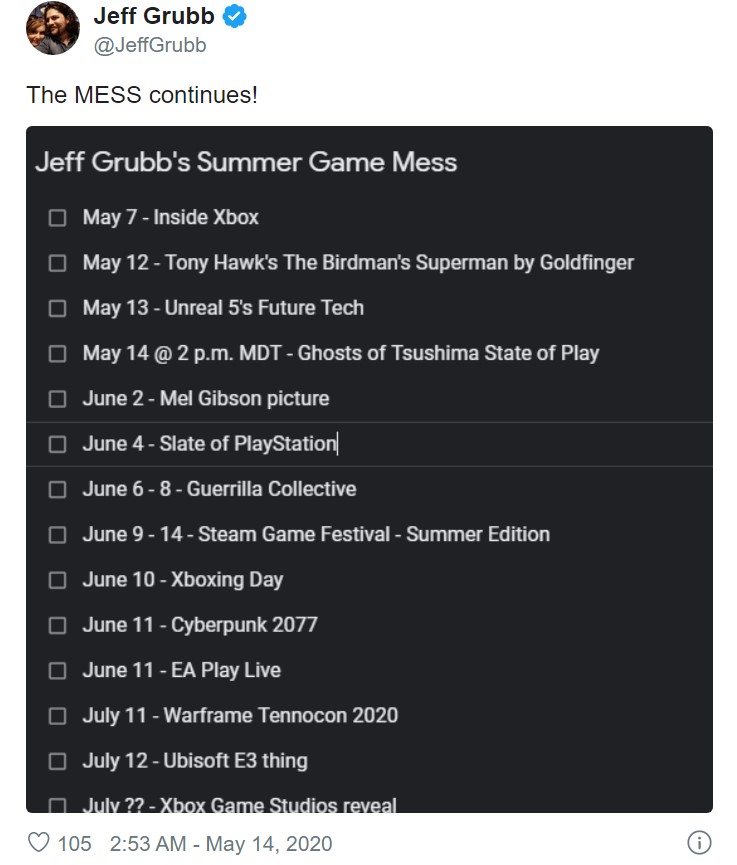This screenshot has width=737, height=865.
Task: Click the Summer Game Mess list title
Action: click(246, 162)
